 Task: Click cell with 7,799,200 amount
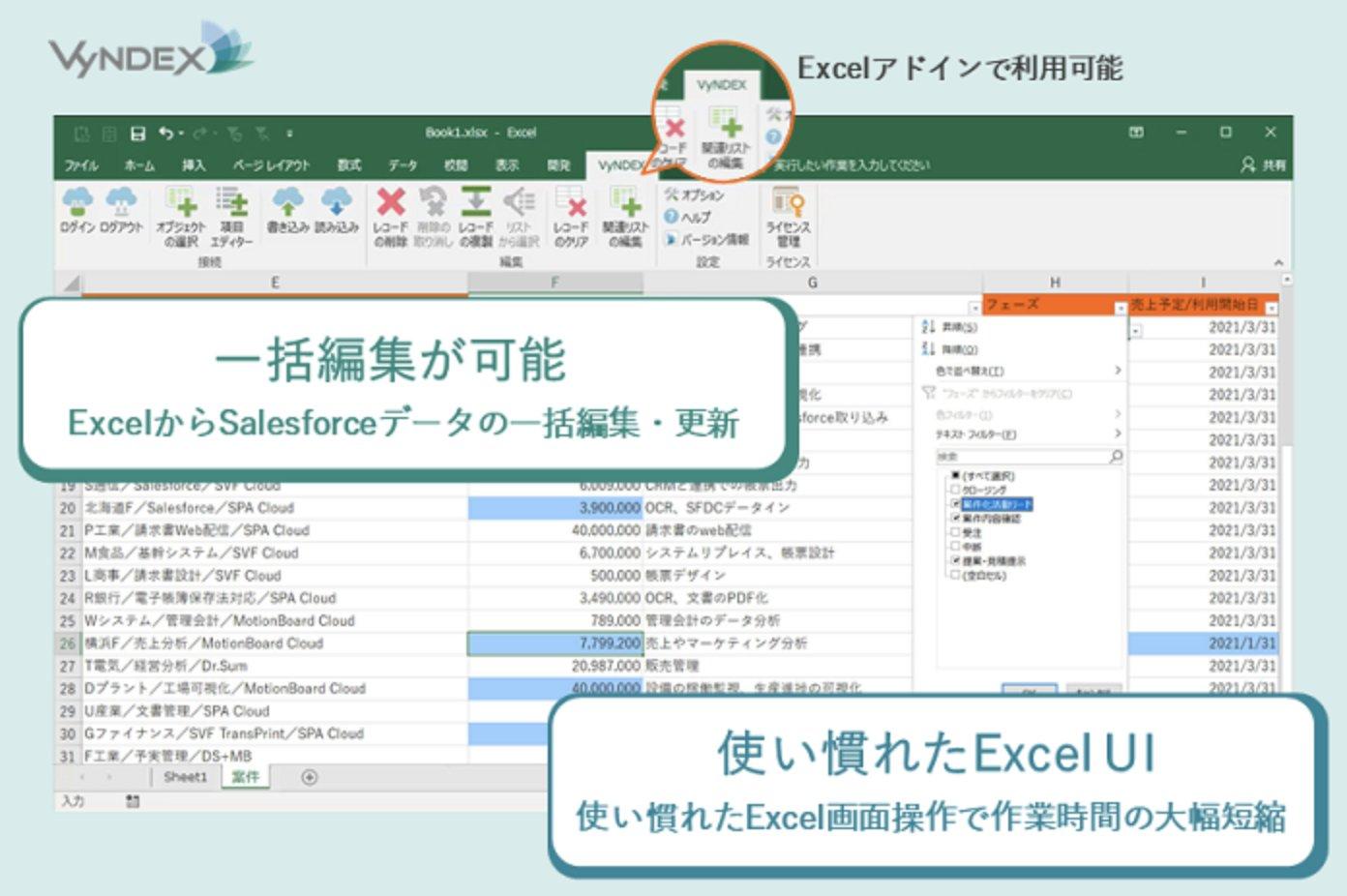pyautogui.click(x=555, y=643)
